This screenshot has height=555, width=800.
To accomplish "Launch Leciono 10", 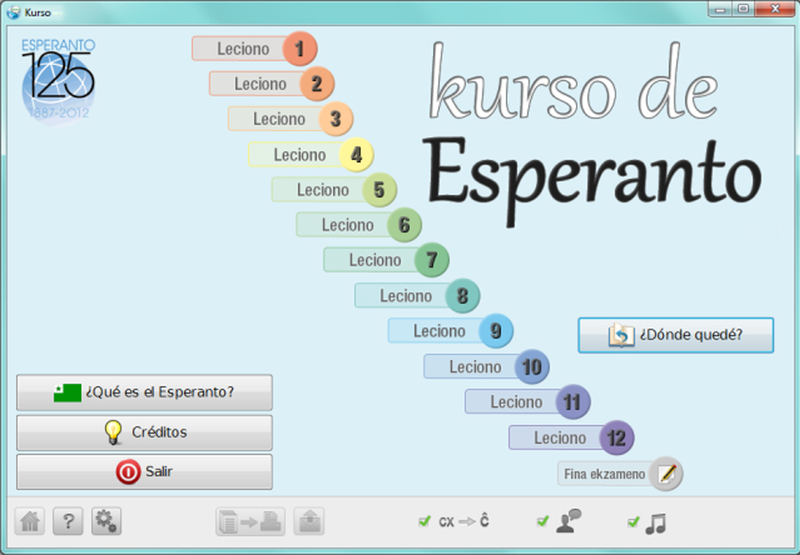I will coord(486,367).
